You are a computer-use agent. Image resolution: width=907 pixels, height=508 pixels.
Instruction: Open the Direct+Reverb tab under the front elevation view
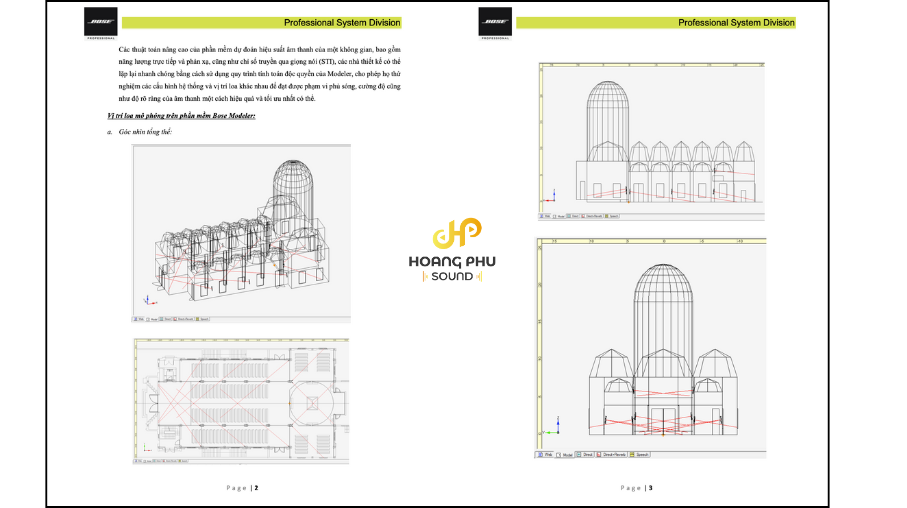click(612, 455)
